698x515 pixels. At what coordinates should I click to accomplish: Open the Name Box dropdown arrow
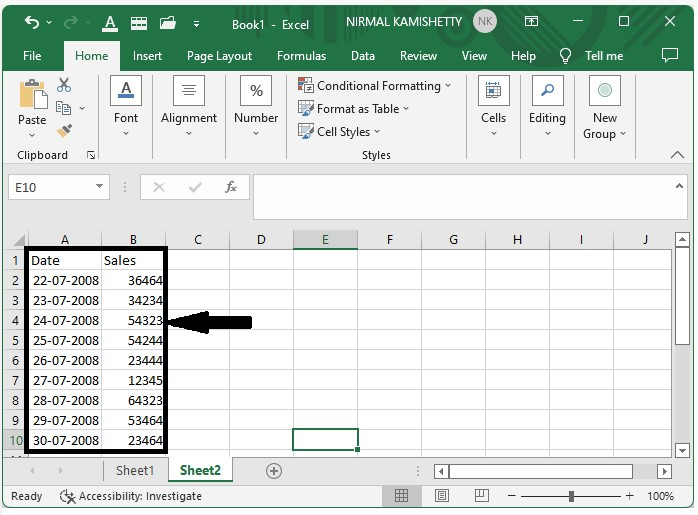click(100, 187)
